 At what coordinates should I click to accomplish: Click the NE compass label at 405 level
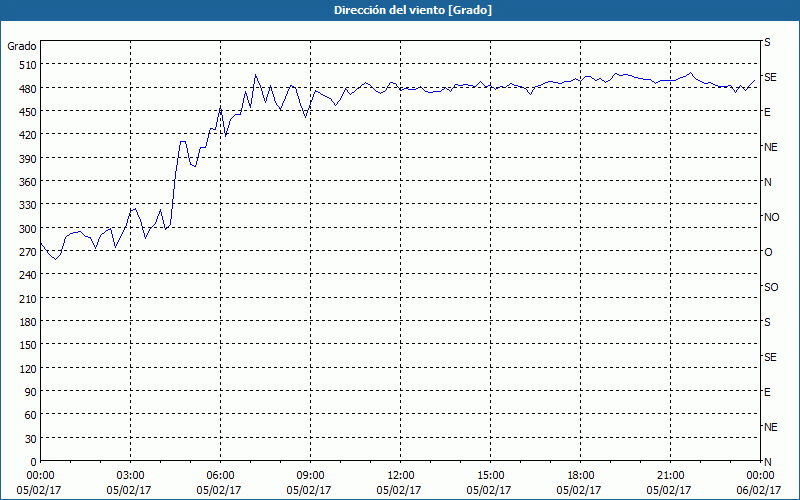point(770,147)
